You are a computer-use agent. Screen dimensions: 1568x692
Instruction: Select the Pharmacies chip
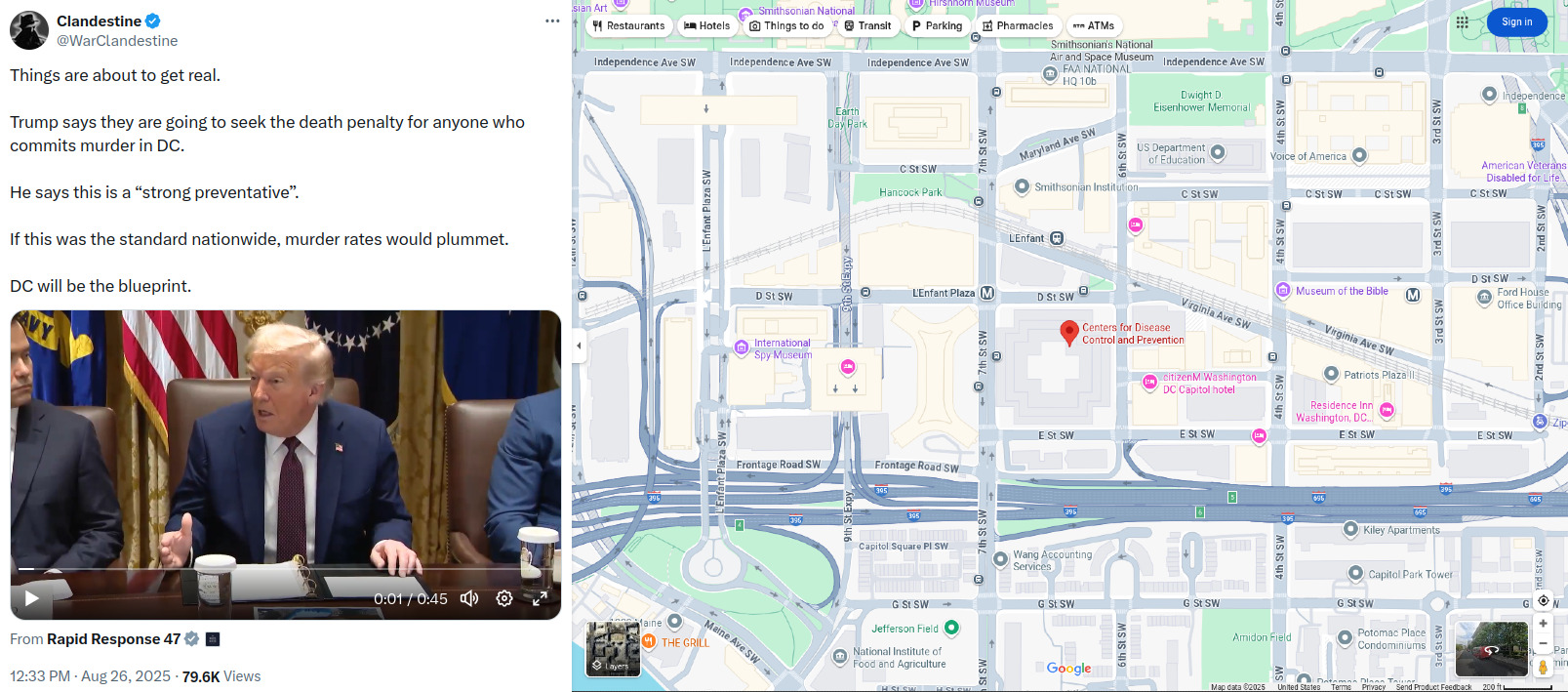point(1018,25)
